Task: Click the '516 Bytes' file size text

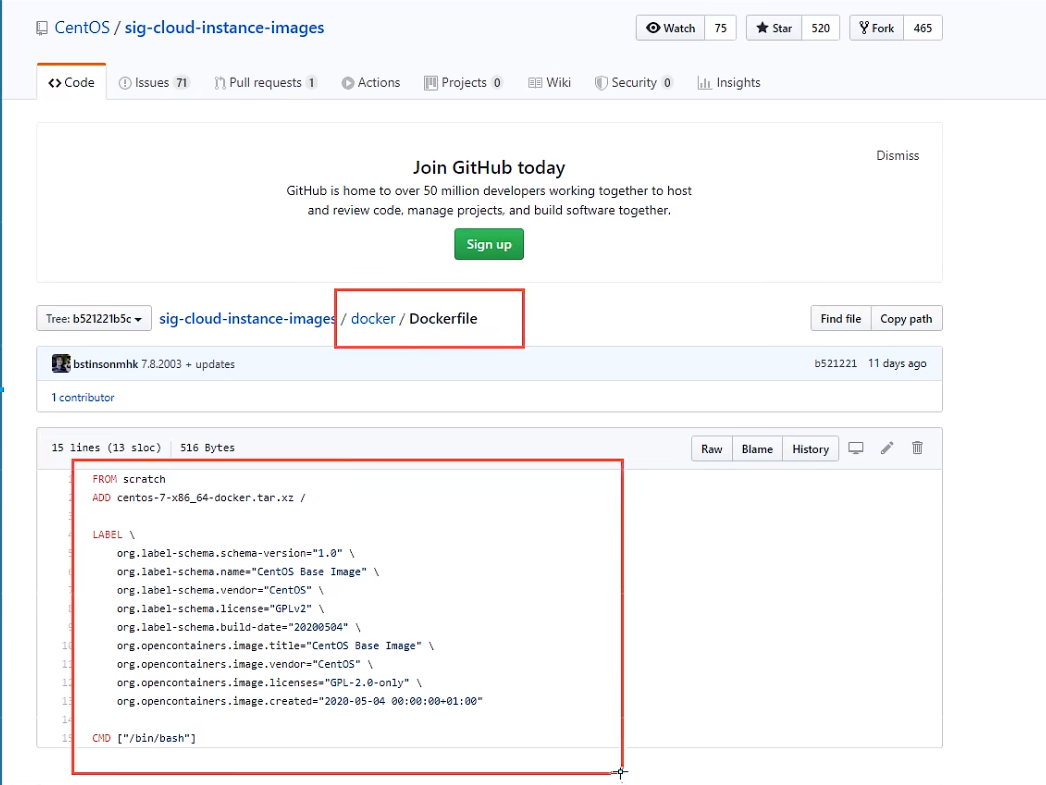Action: [x=207, y=448]
